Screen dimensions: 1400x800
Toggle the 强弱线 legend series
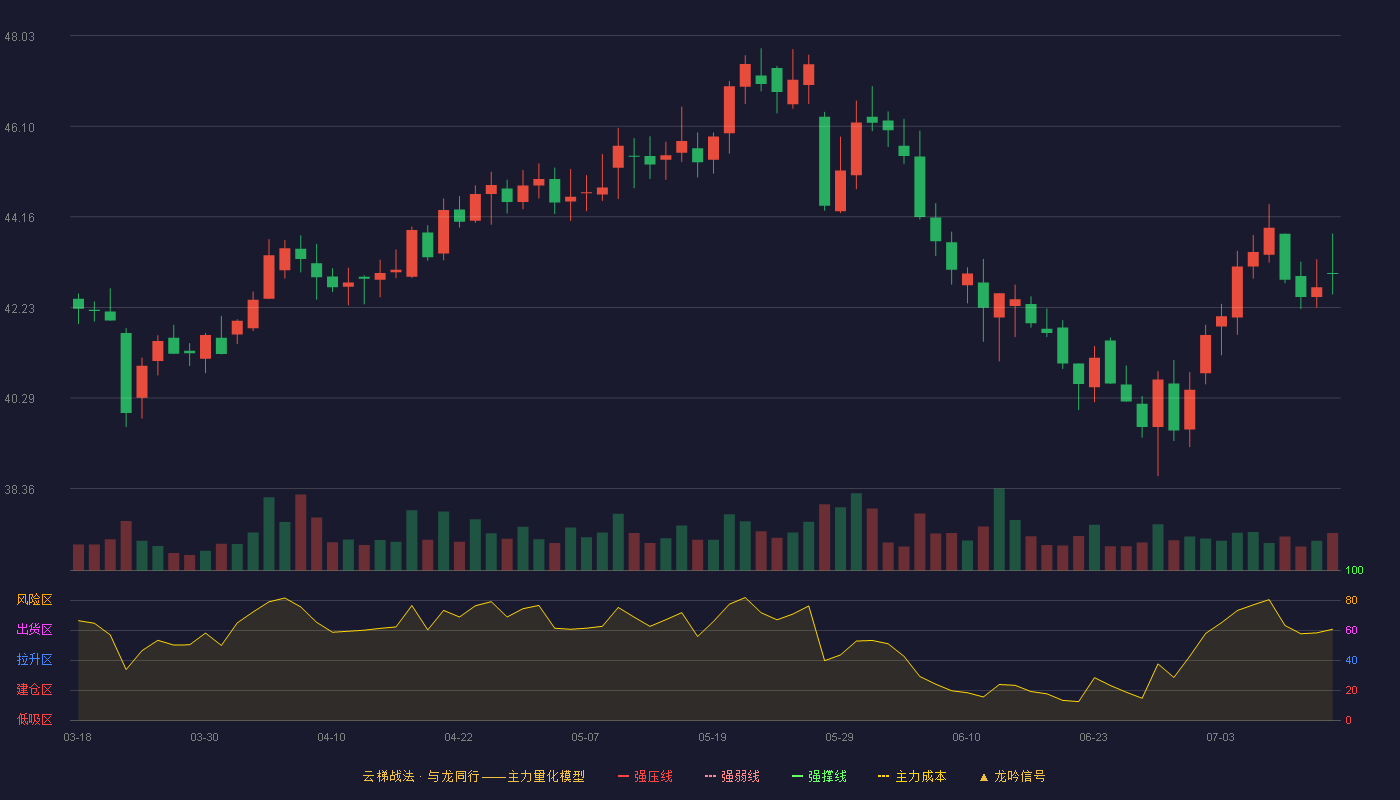(732, 776)
